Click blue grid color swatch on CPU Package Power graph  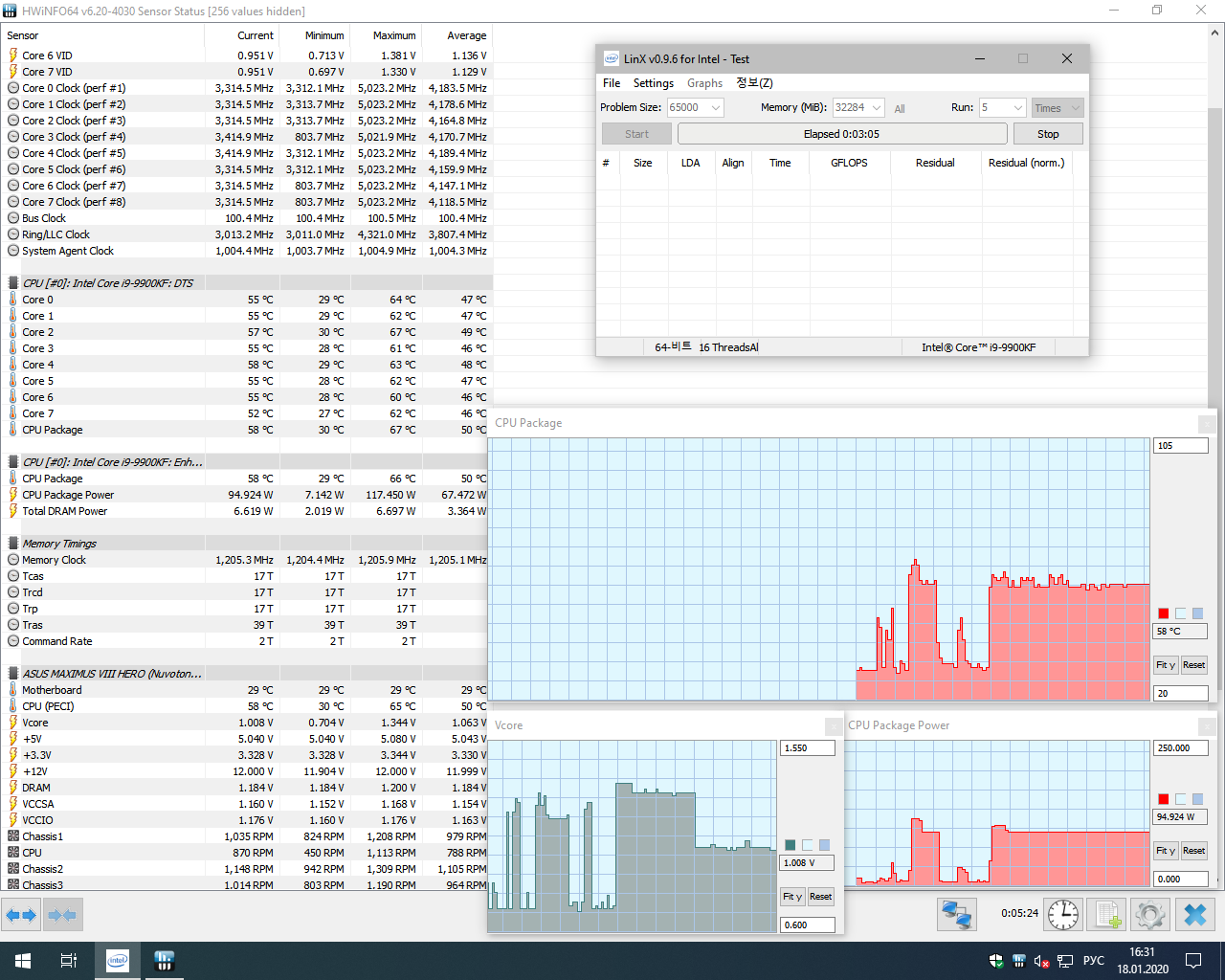[x=1198, y=799]
